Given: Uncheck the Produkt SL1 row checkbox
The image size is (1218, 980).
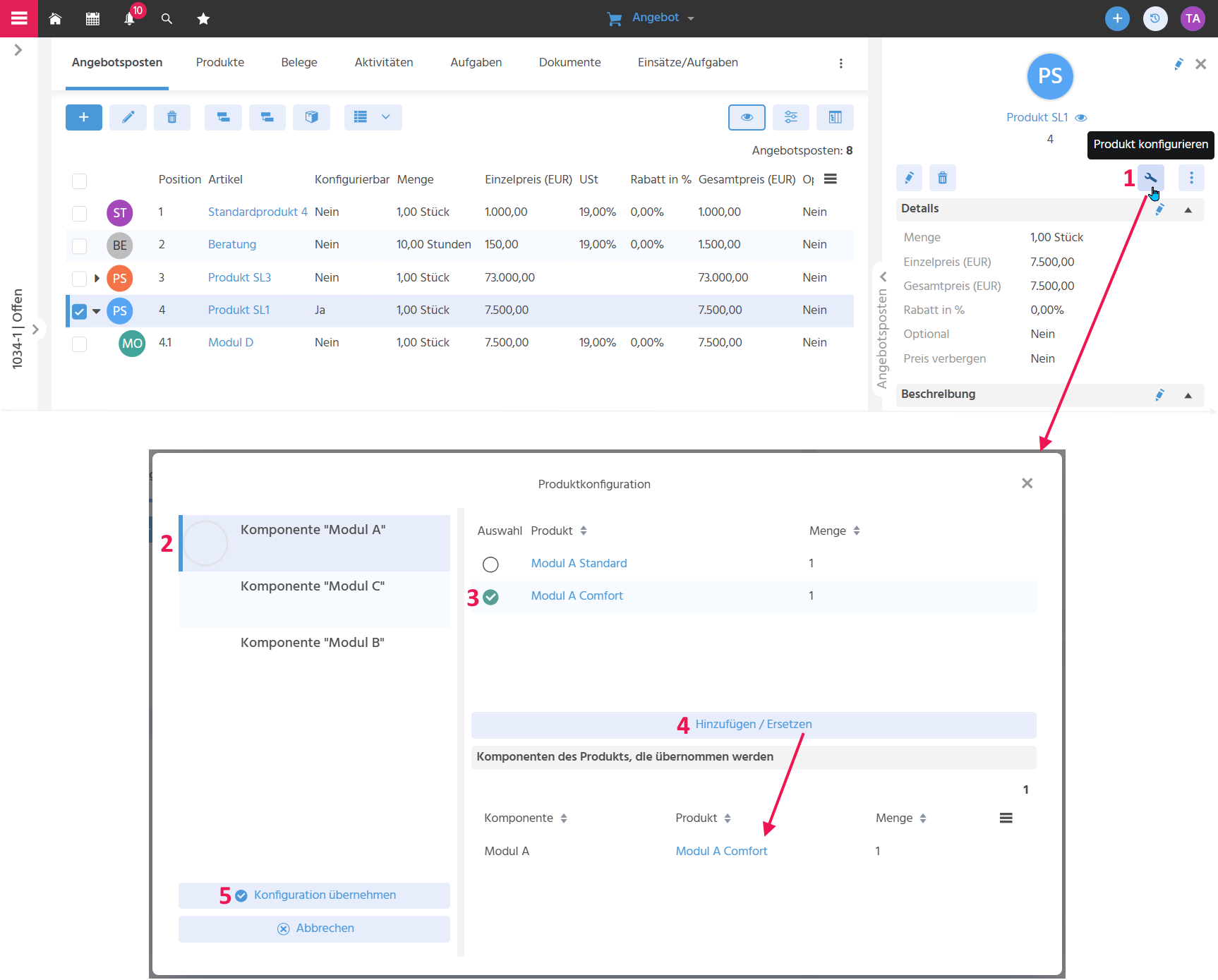Looking at the screenshot, I should (80, 311).
